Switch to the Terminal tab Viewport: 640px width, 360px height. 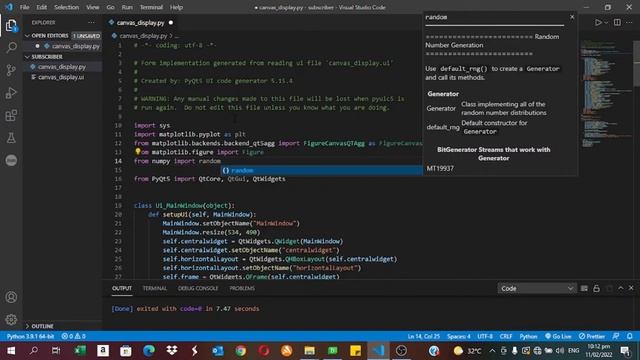155,288
